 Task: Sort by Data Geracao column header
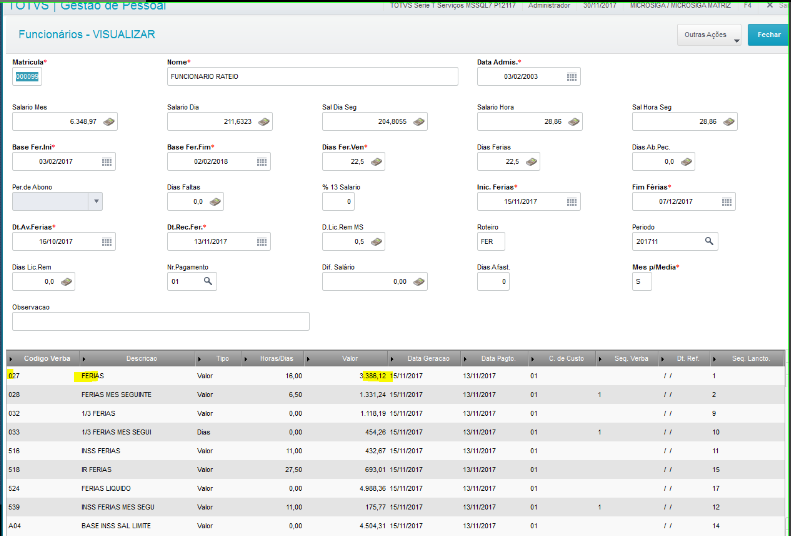424,359
